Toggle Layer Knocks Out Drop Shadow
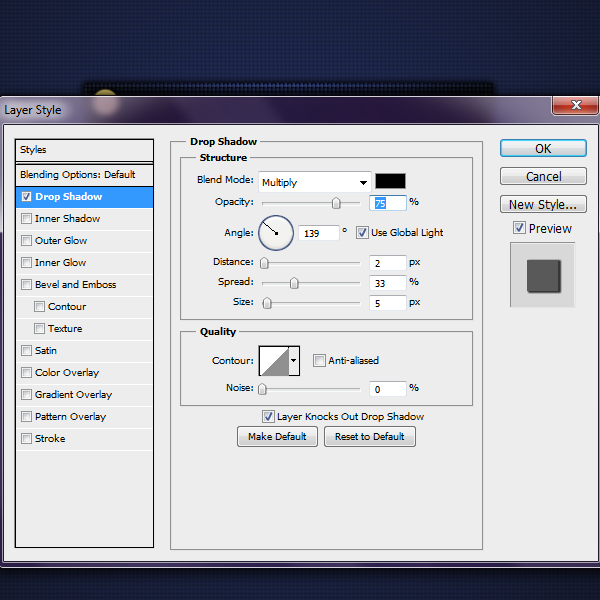The image size is (600, 600). [x=268, y=416]
